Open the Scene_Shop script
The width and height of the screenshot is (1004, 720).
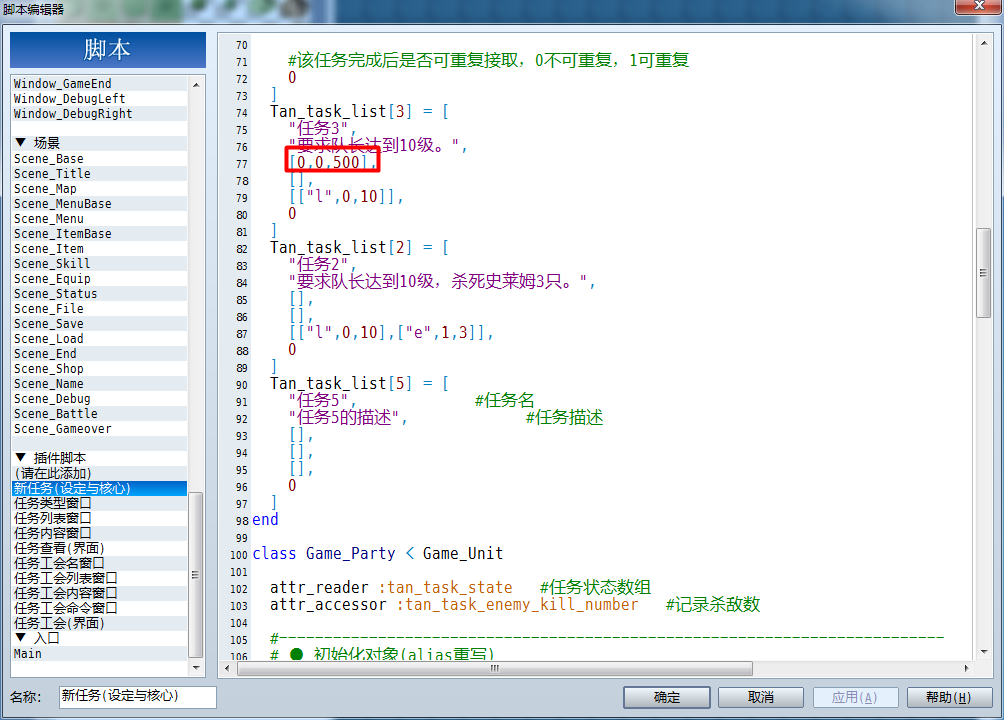coord(100,368)
